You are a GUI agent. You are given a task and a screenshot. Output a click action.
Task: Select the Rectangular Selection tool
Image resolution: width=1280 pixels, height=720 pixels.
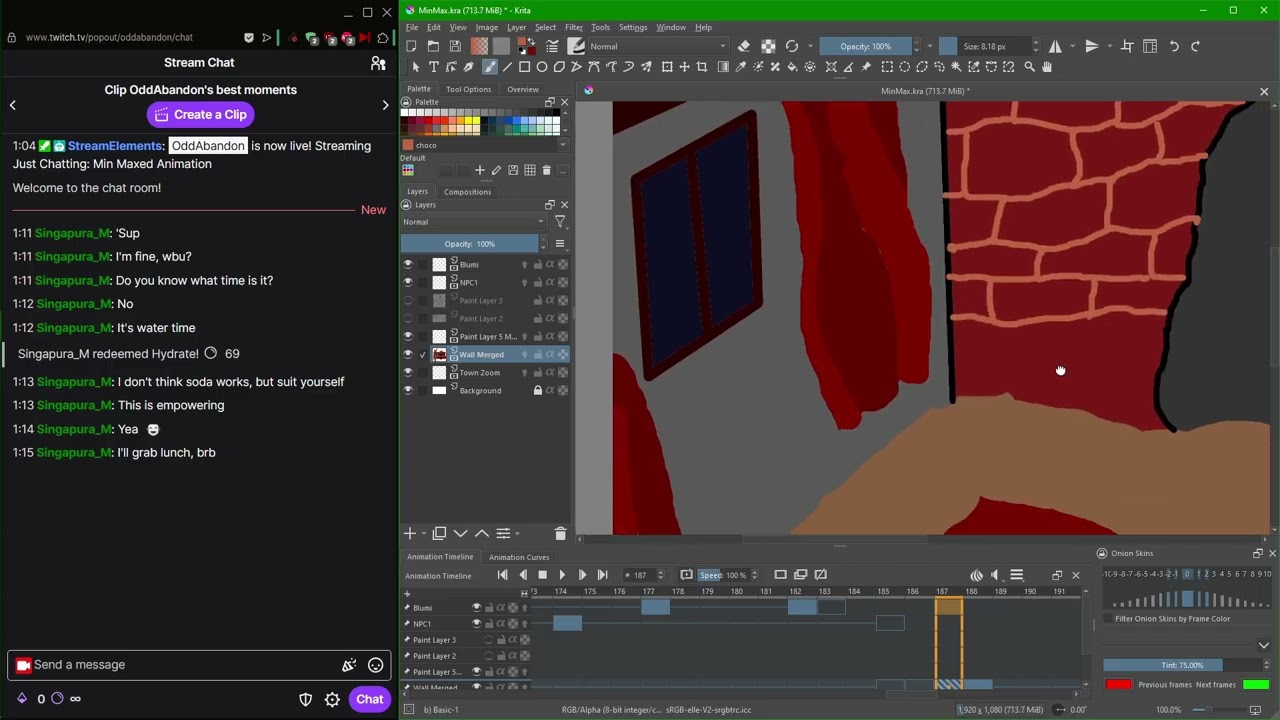tap(887, 67)
